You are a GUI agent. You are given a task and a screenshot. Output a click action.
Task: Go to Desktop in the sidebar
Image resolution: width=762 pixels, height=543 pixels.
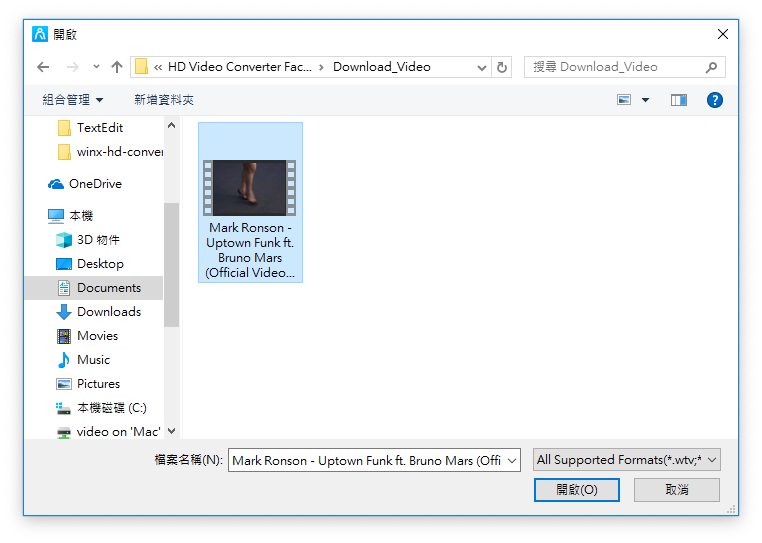click(x=100, y=263)
